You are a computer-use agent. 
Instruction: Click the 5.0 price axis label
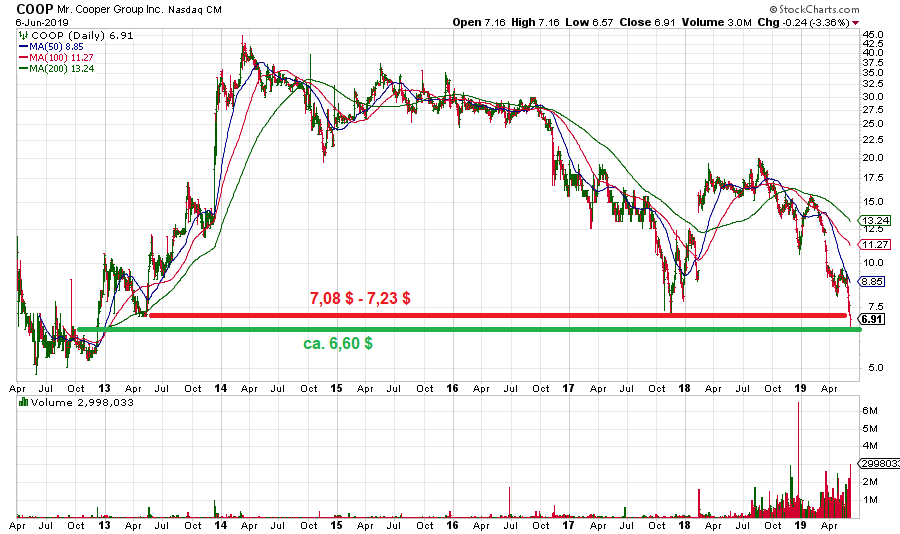pyautogui.click(x=876, y=367)
